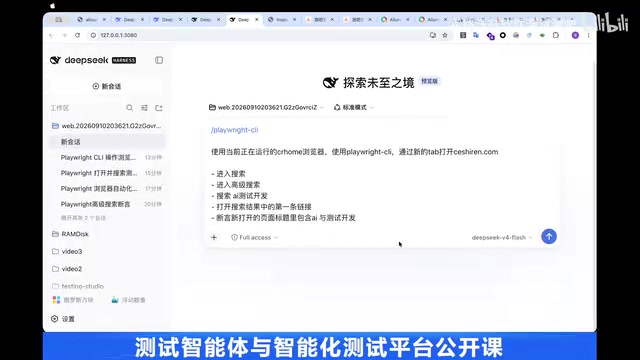Bookmark the page with the star icon
Screen dimensions: 640x360
coord(445,36)
